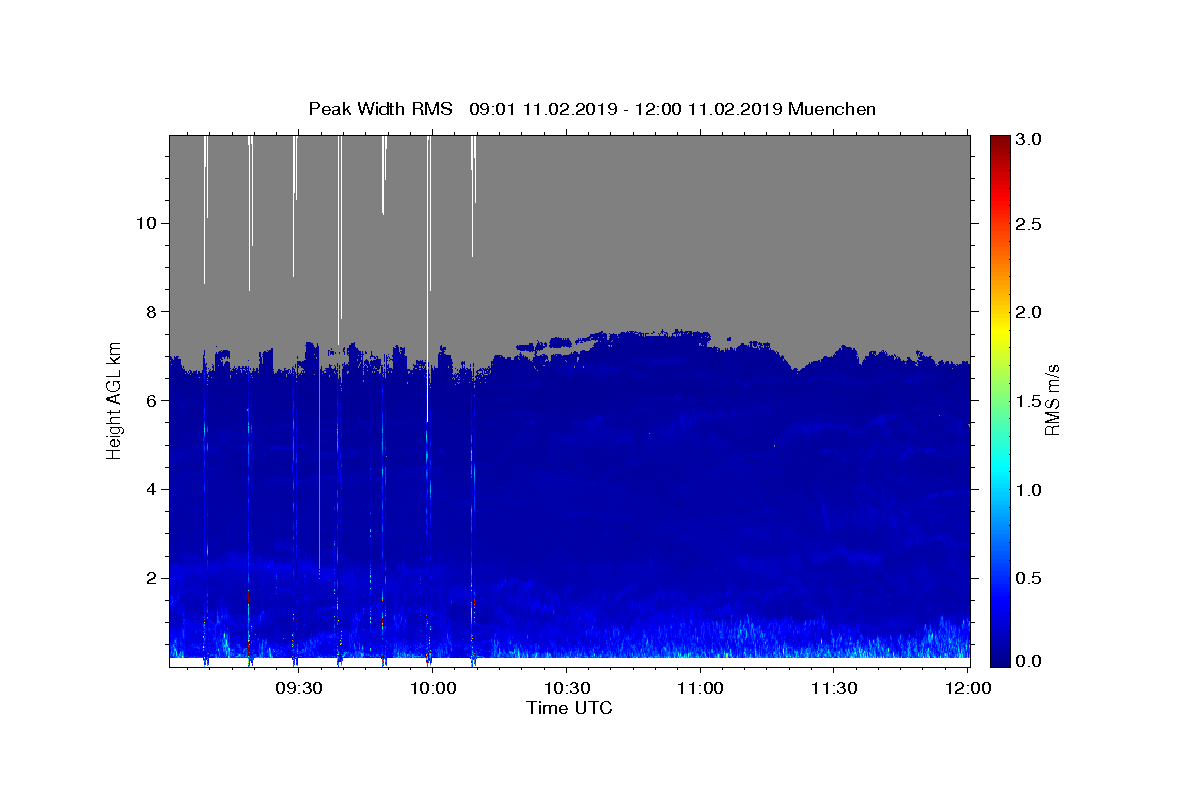This screenshot has height=800, width=1200.
Task: Click the 10:00 time tick label
Action: tap(432, 688)
